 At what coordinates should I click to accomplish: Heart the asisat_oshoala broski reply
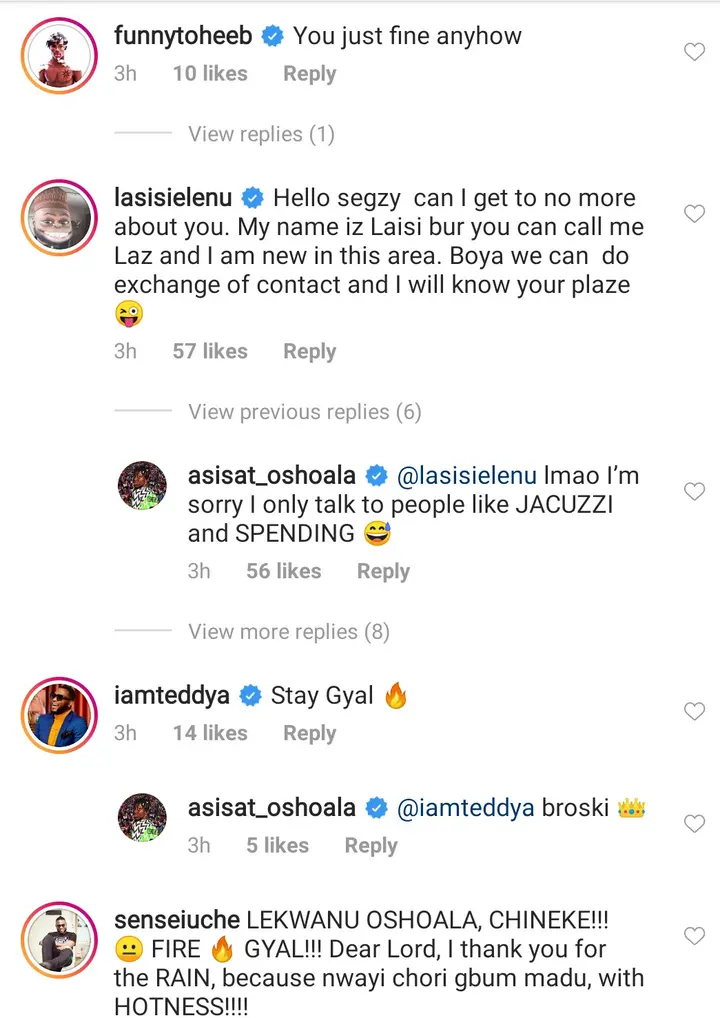click(x=694, y=823)
